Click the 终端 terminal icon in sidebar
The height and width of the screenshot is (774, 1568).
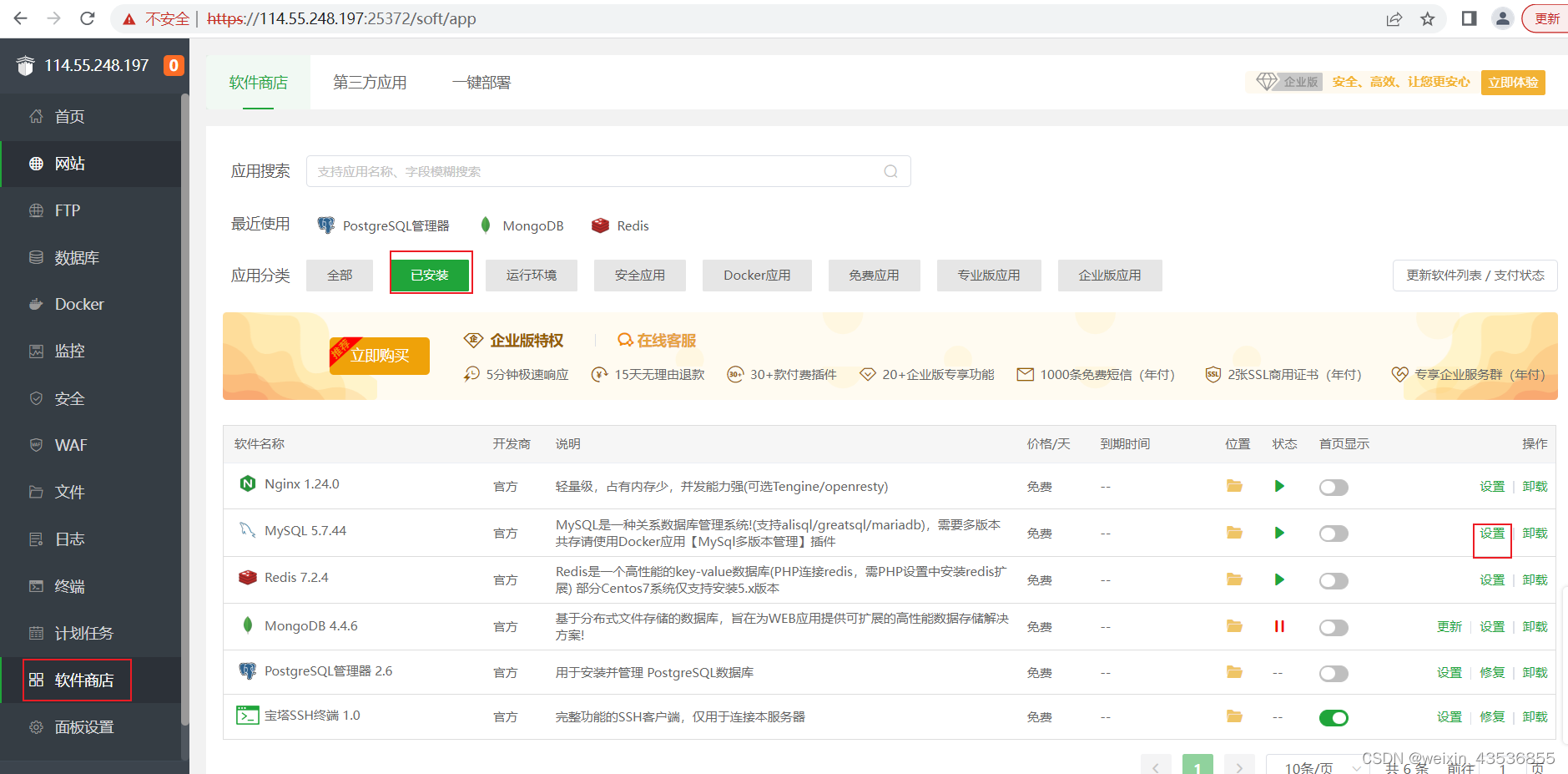pos(36,586)
